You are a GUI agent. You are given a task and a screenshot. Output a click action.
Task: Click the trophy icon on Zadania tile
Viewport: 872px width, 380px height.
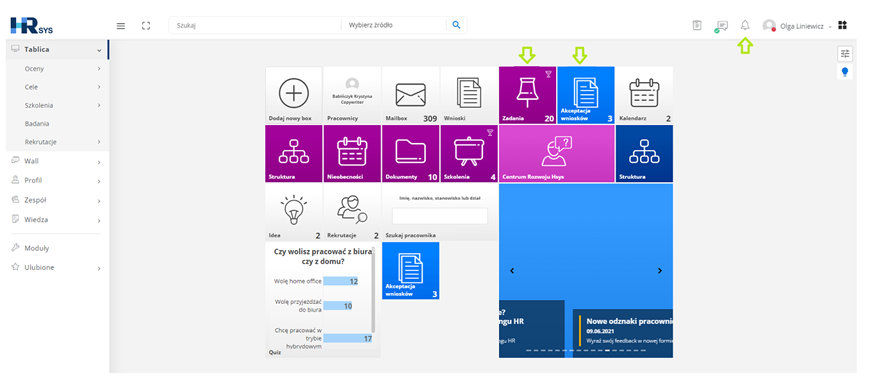(x=548, y=73)
